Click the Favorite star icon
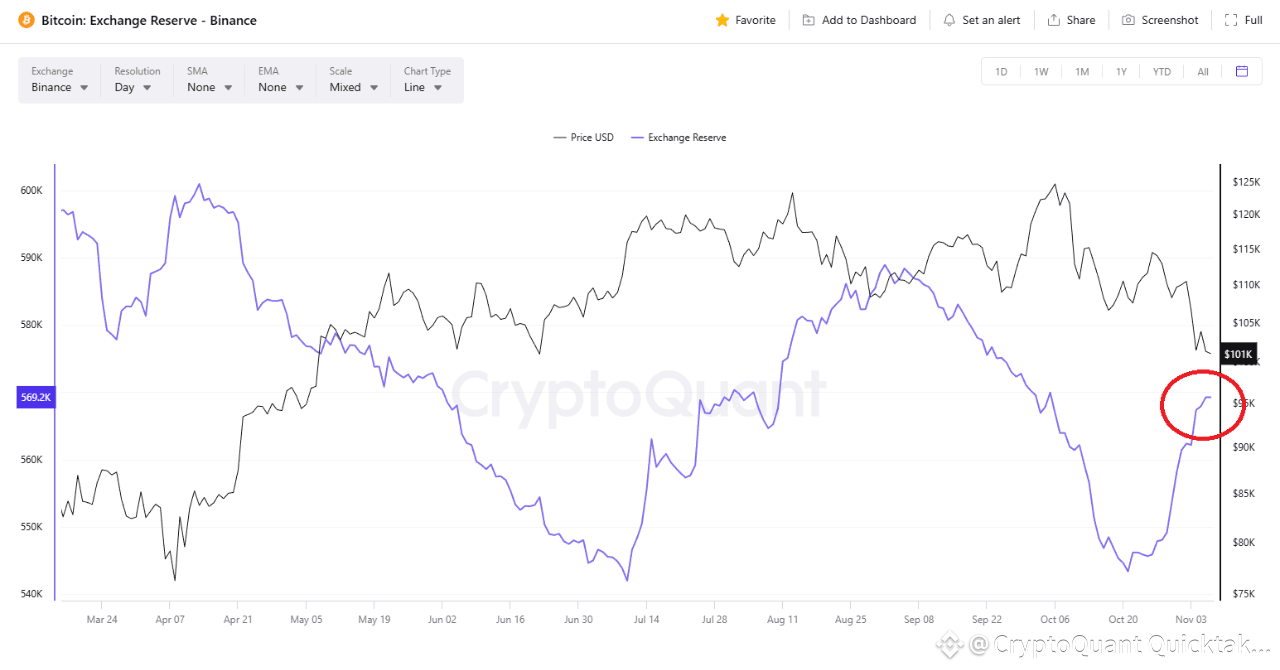 (722, 20)
